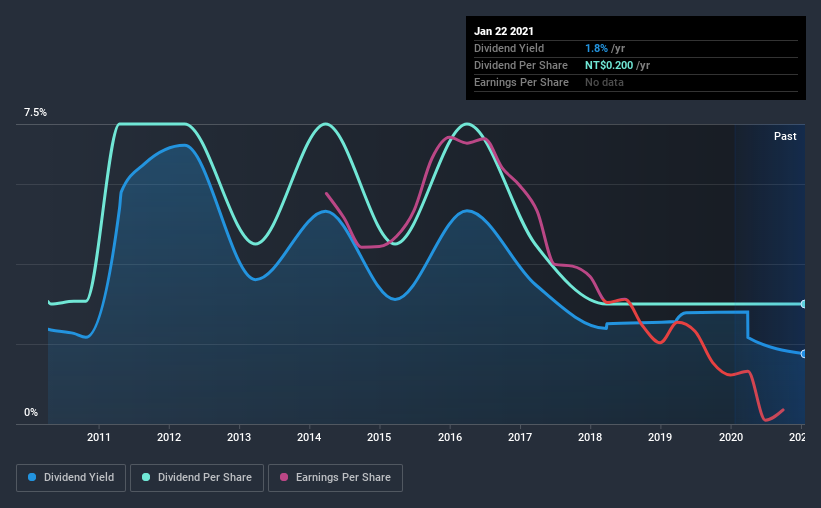Select the Dividend Per Share endpoint marker
821x508 pixels.
coord(803,304)
